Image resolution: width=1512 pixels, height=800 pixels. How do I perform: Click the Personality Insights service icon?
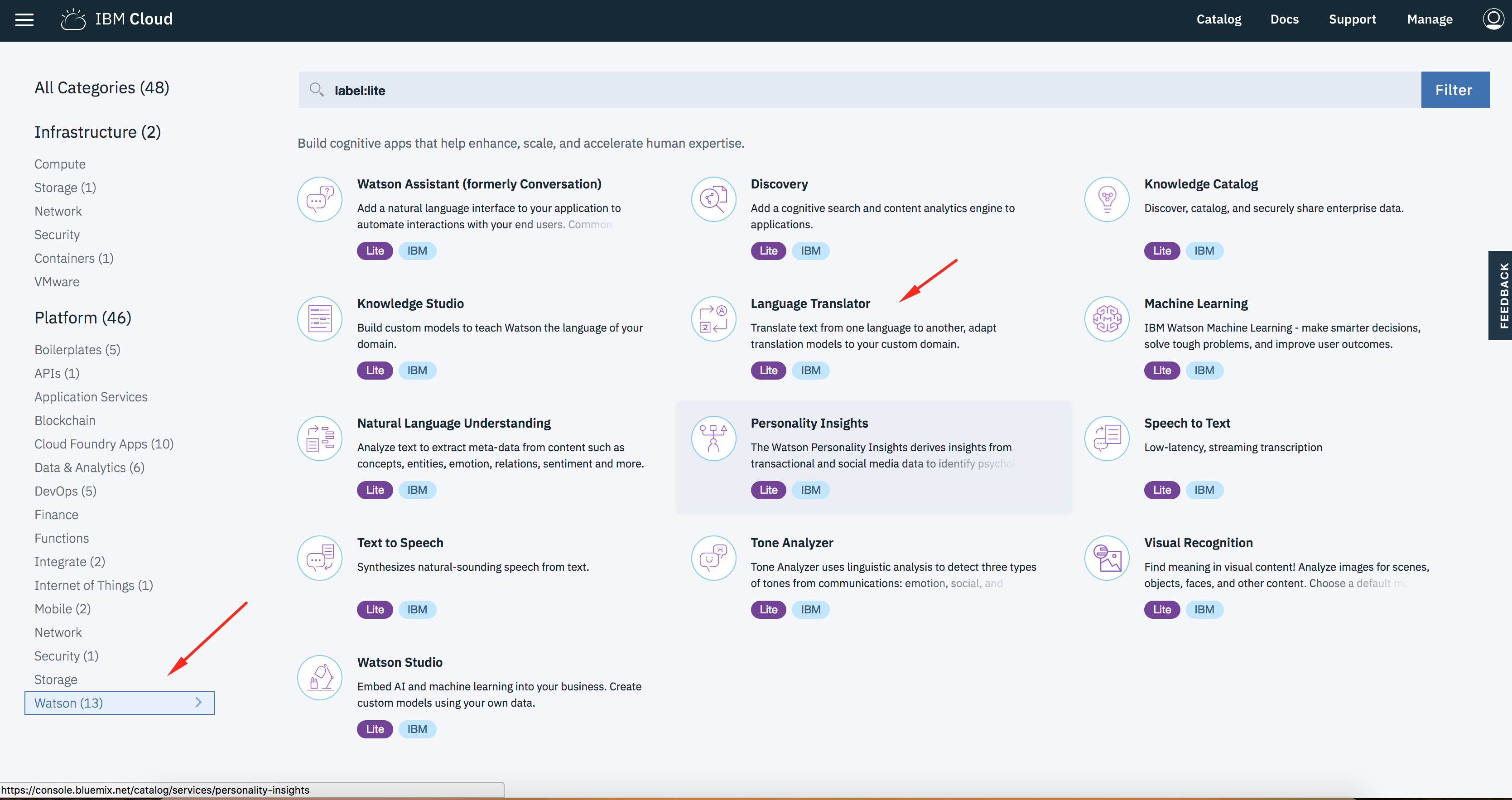[x=713, y=439]
